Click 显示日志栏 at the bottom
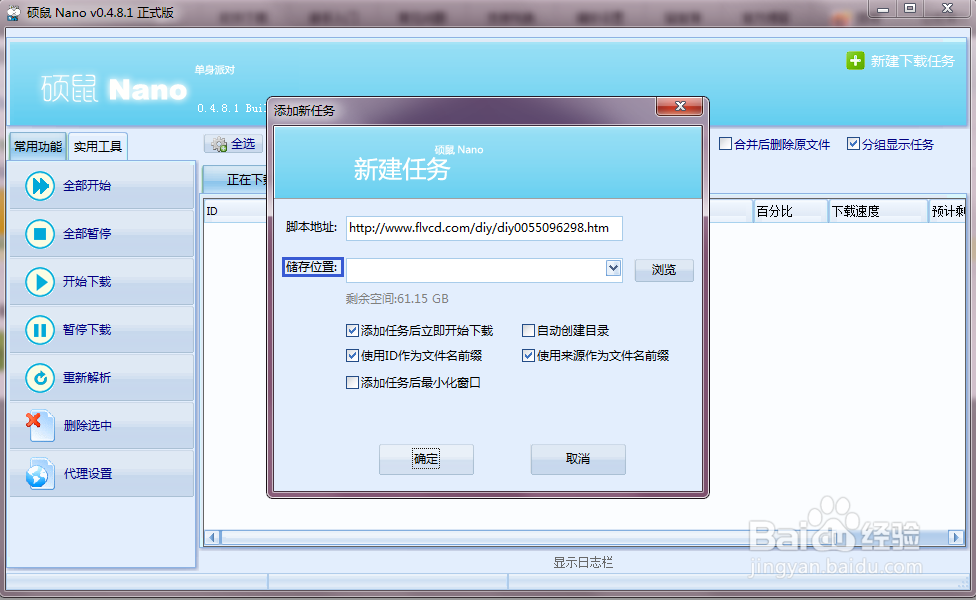This screenshot has width=976, height=600. [583, 563]
